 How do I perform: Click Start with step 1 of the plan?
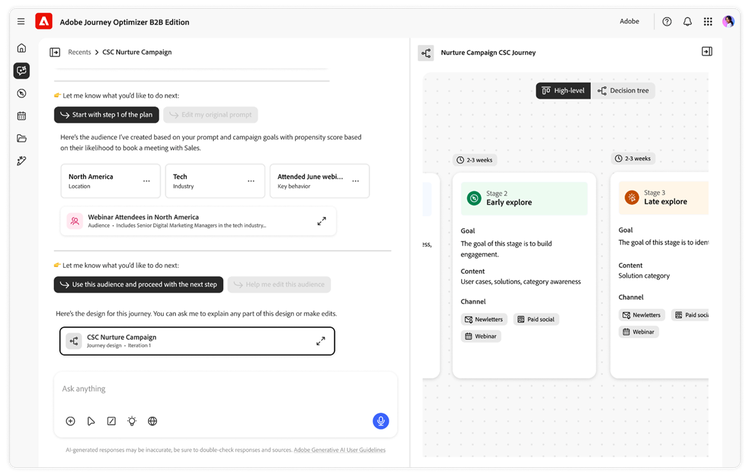tap(106, 115)
